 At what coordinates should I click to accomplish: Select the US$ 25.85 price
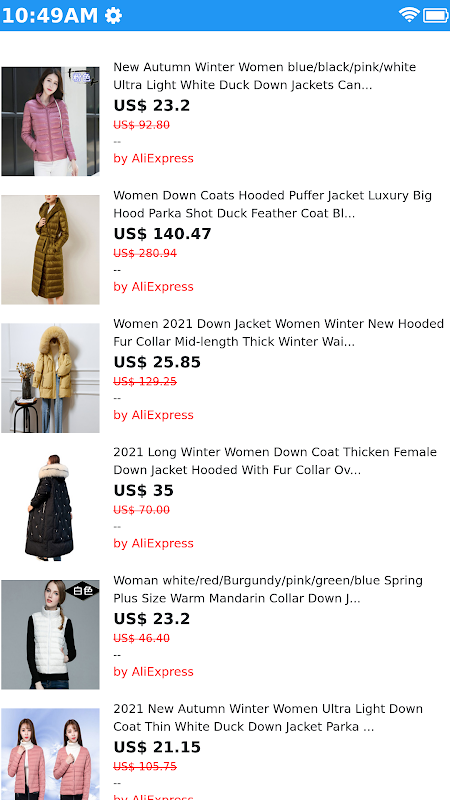(x=157, y=362)
